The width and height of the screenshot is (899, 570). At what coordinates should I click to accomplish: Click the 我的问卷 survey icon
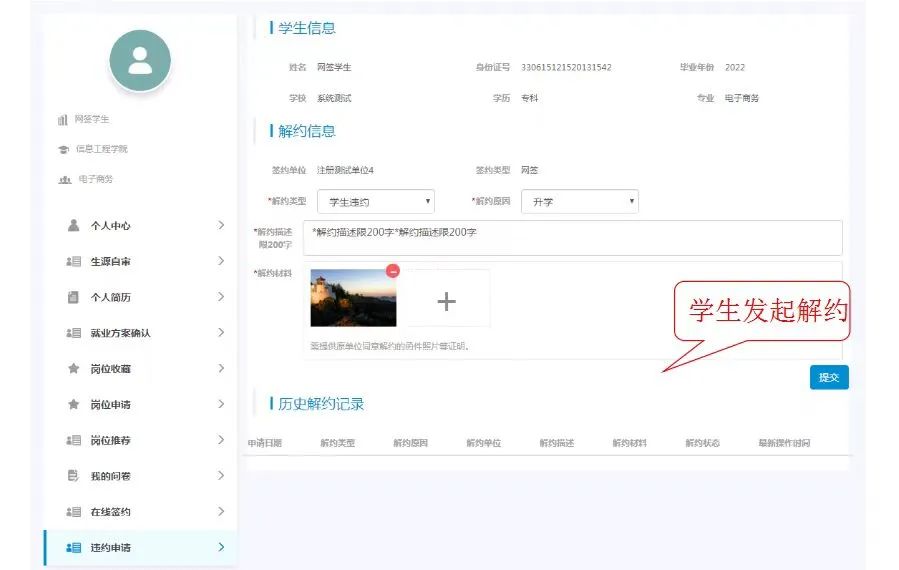click(x=73, y=476)
